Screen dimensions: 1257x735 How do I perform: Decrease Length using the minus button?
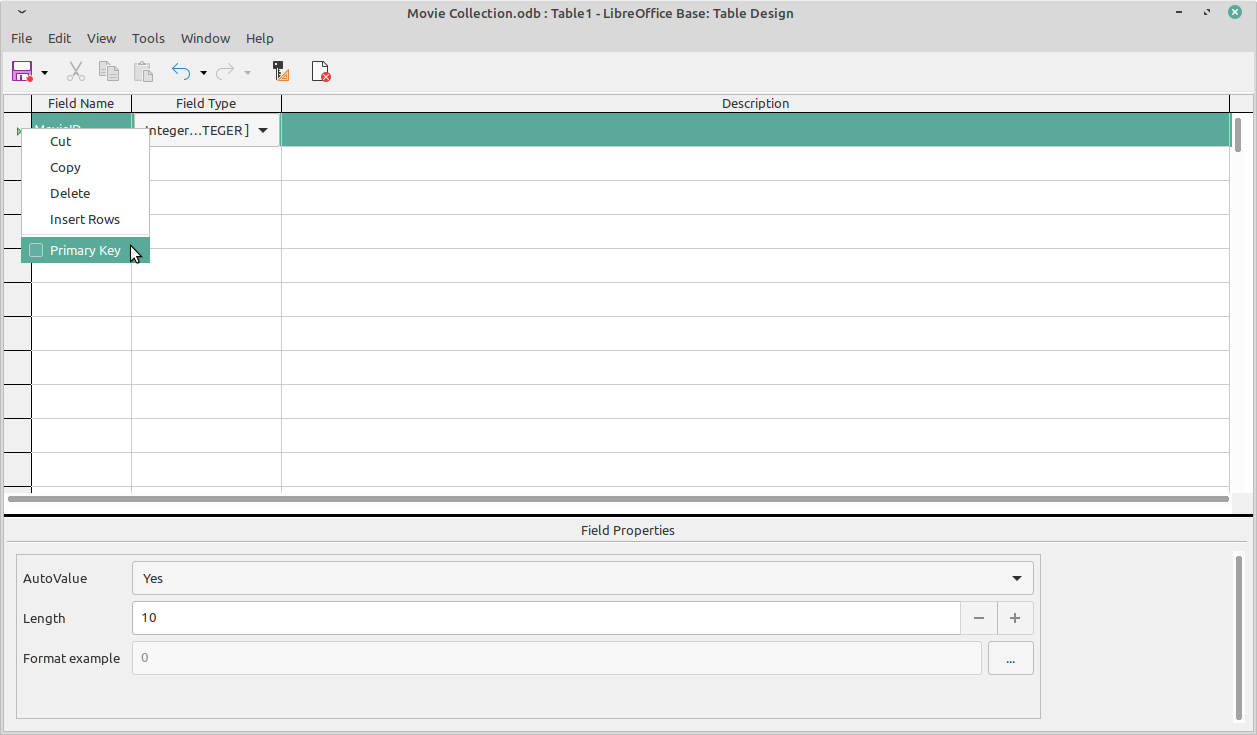(x=978, y=618)
